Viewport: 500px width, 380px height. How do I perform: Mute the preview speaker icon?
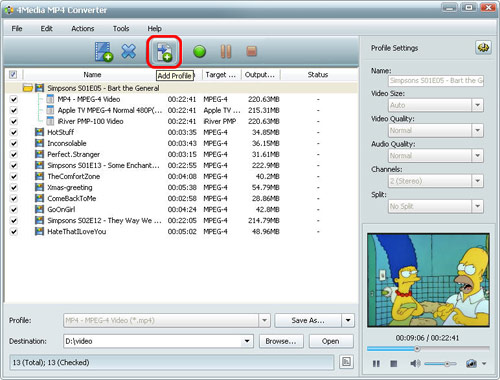click(415, 363)
